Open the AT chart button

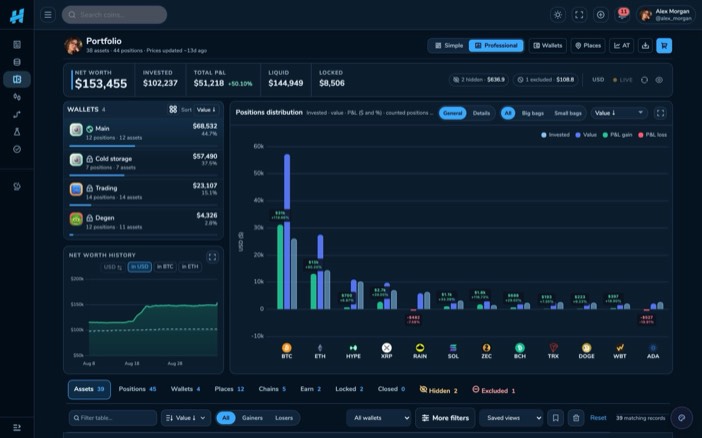[x=621, y=46]
